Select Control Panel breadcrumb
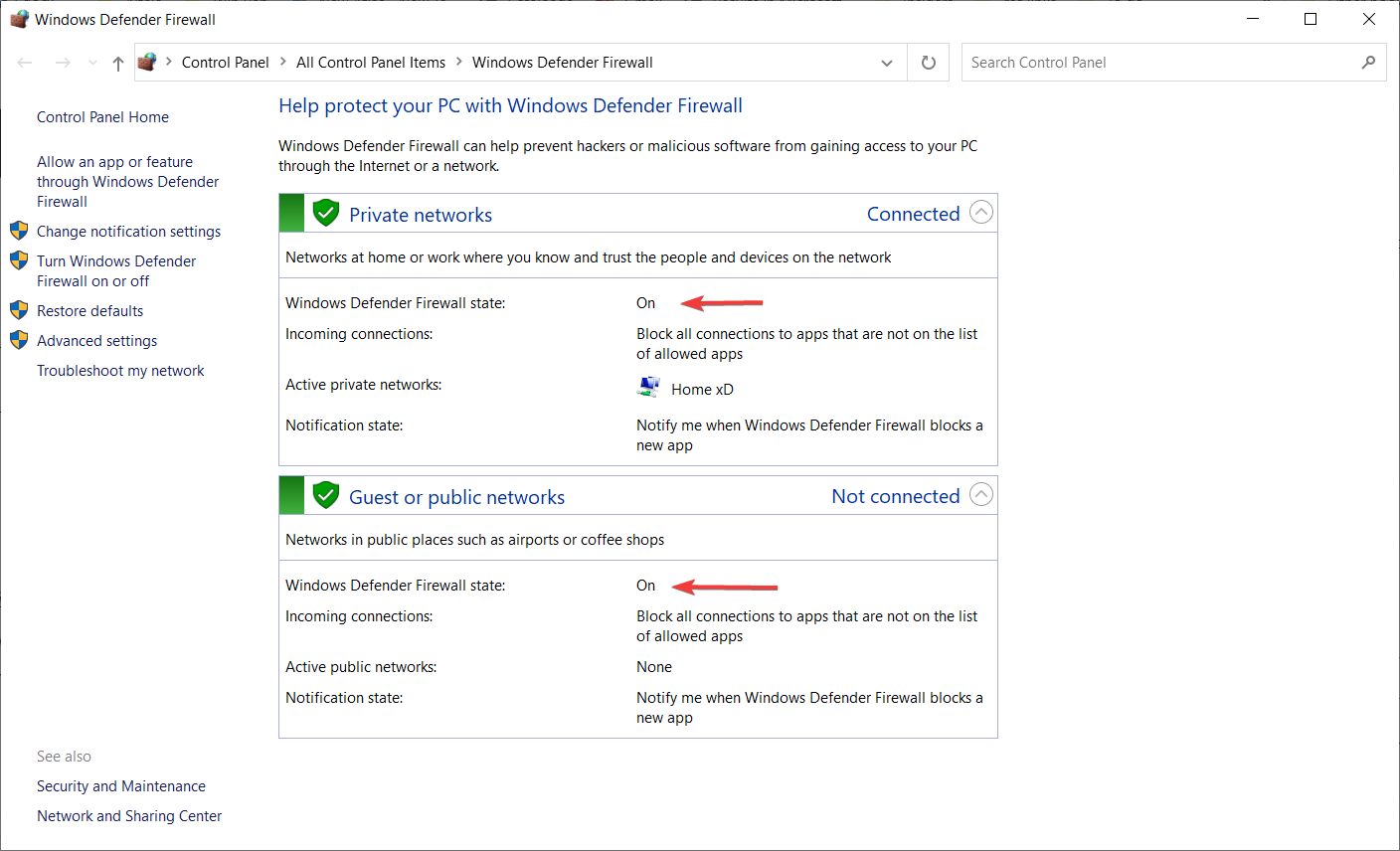1400x851 pixels. tap(226, 63)
